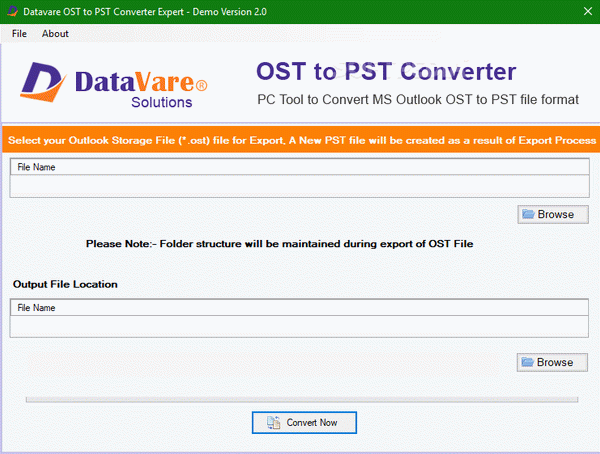Browse for the source OST file
600x454 pixels.
coord(553,214)
